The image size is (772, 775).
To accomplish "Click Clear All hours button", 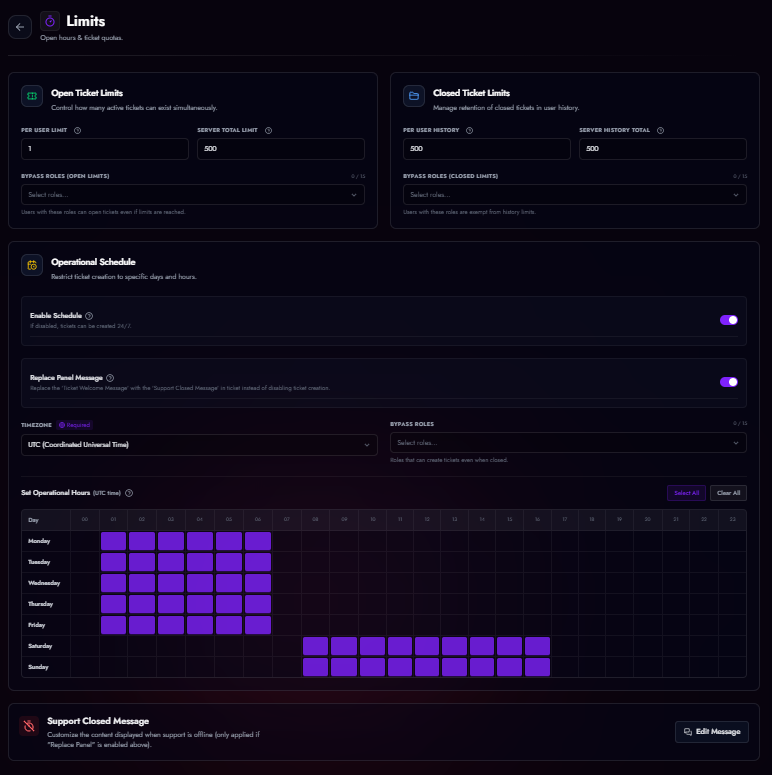I will tap(729, 493).
